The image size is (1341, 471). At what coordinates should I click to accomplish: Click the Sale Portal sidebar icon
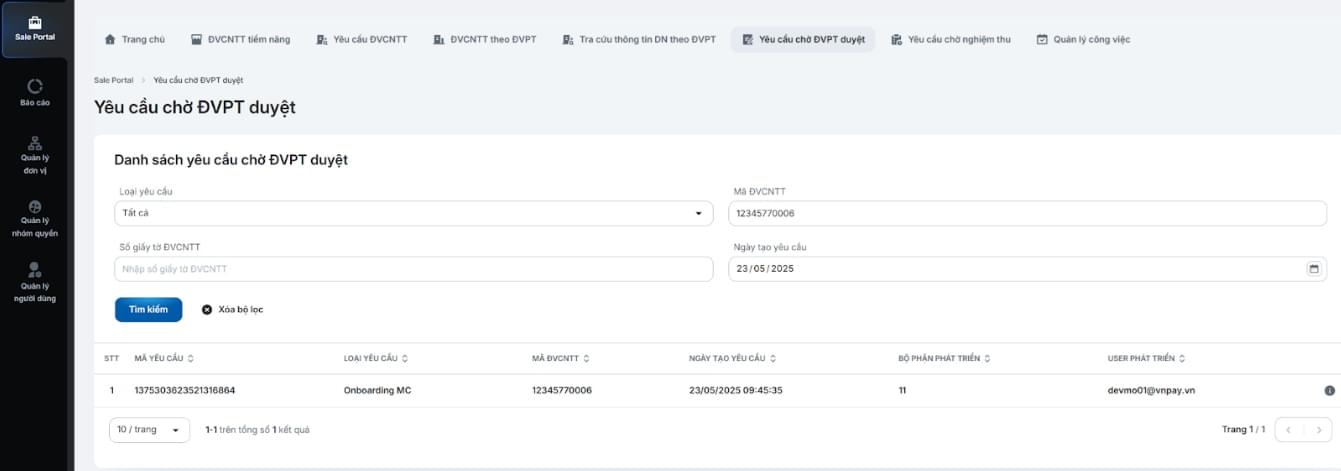click(34, 28)
